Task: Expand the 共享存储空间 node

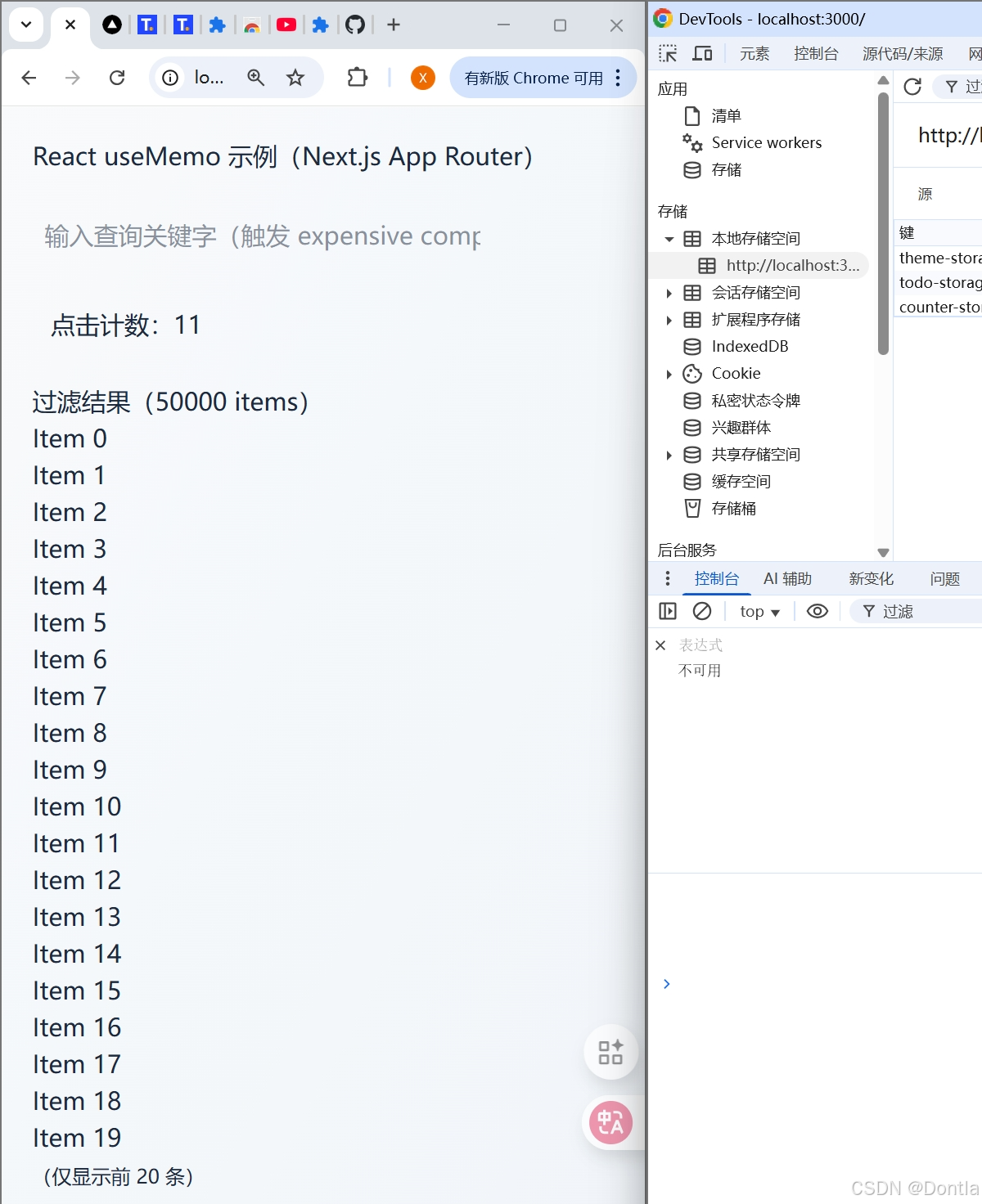Action: point(669,455)
